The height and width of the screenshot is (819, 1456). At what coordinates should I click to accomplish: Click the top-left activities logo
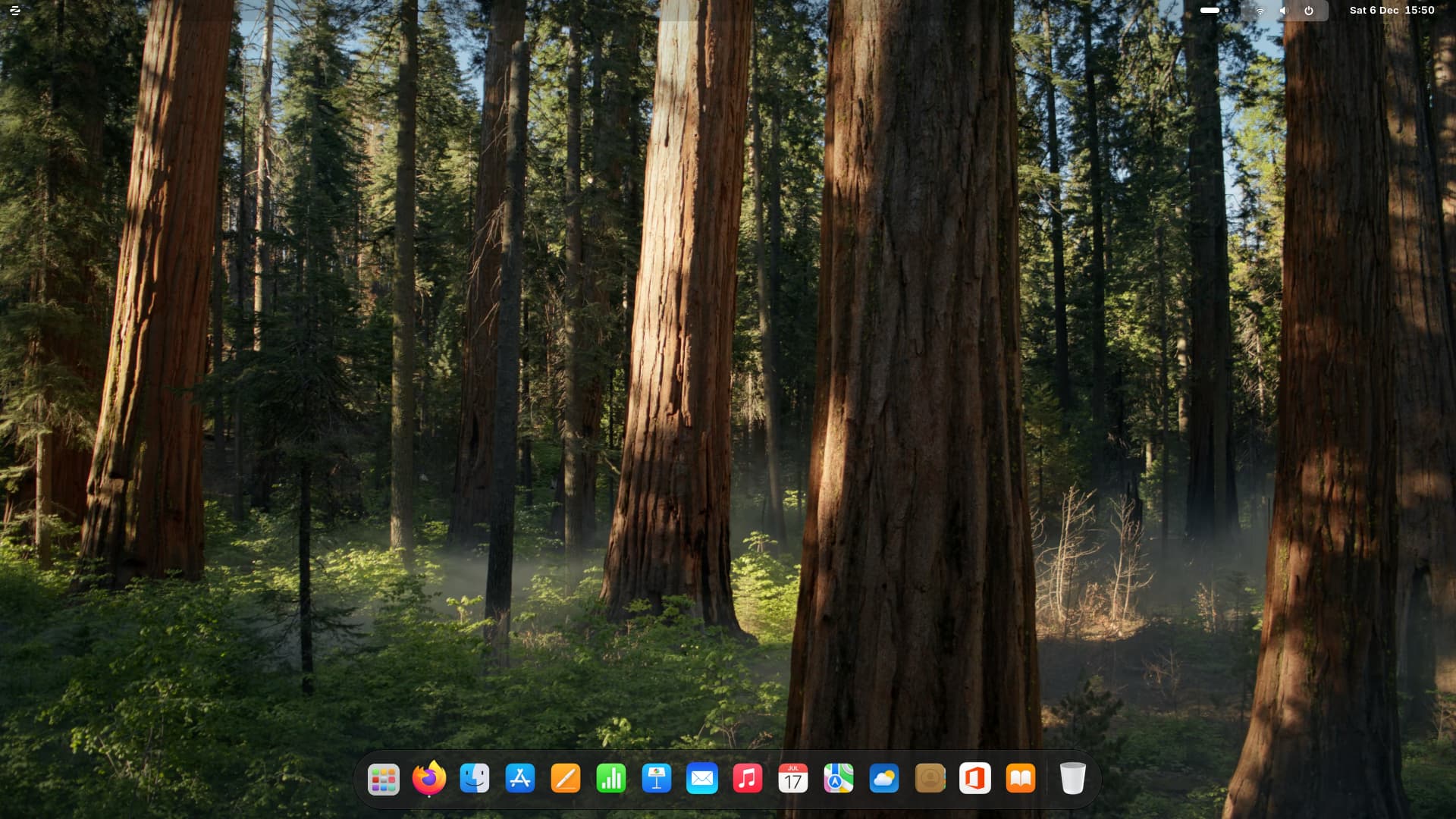point(14,11)
